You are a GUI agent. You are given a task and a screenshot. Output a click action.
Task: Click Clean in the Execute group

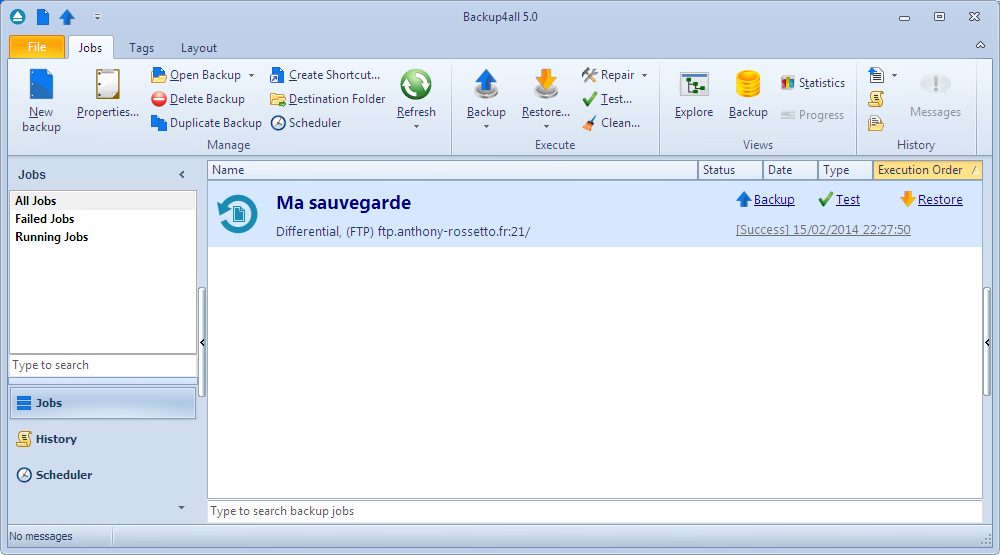(x=610, y=122)
